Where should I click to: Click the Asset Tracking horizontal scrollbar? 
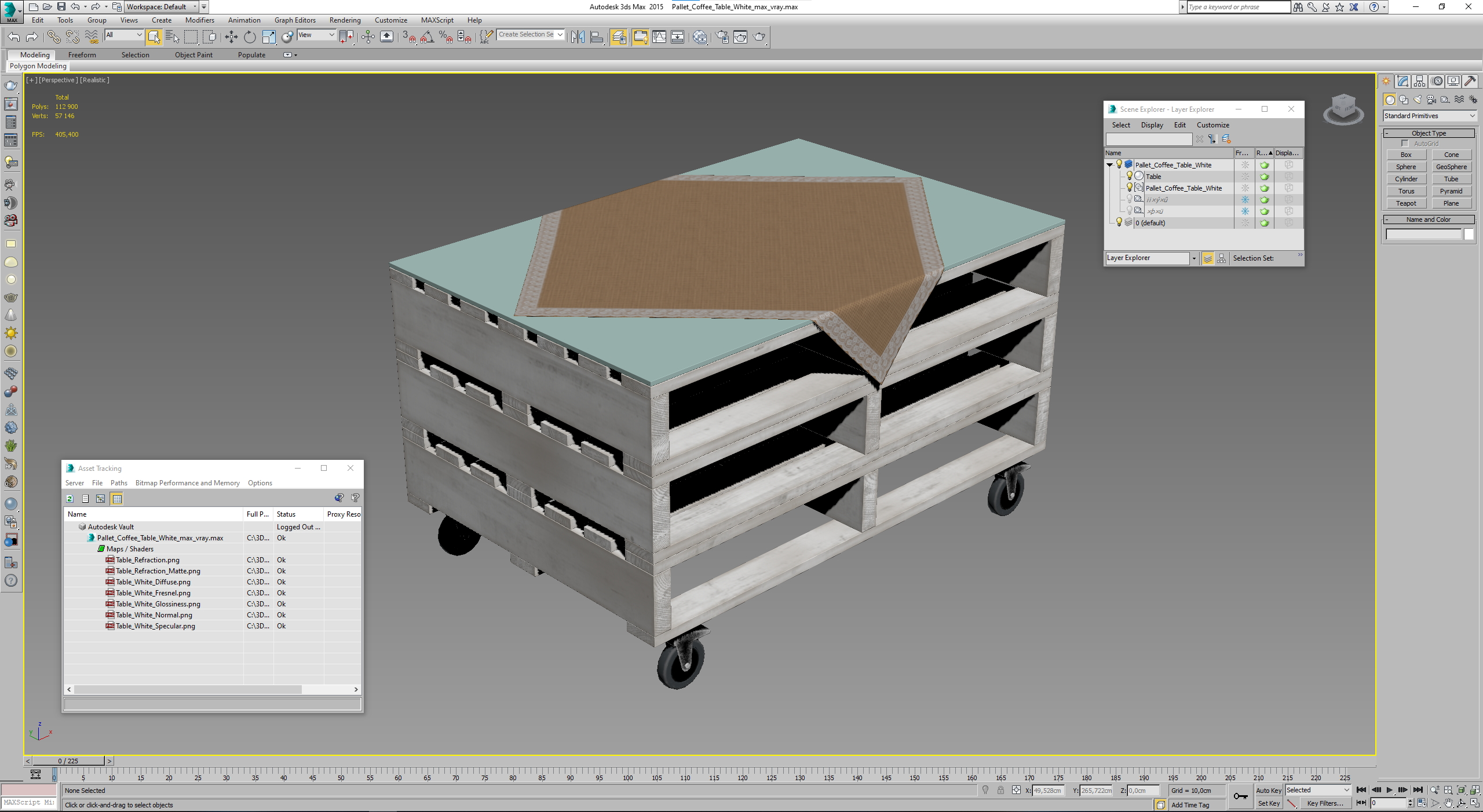(x=188, y=690)
